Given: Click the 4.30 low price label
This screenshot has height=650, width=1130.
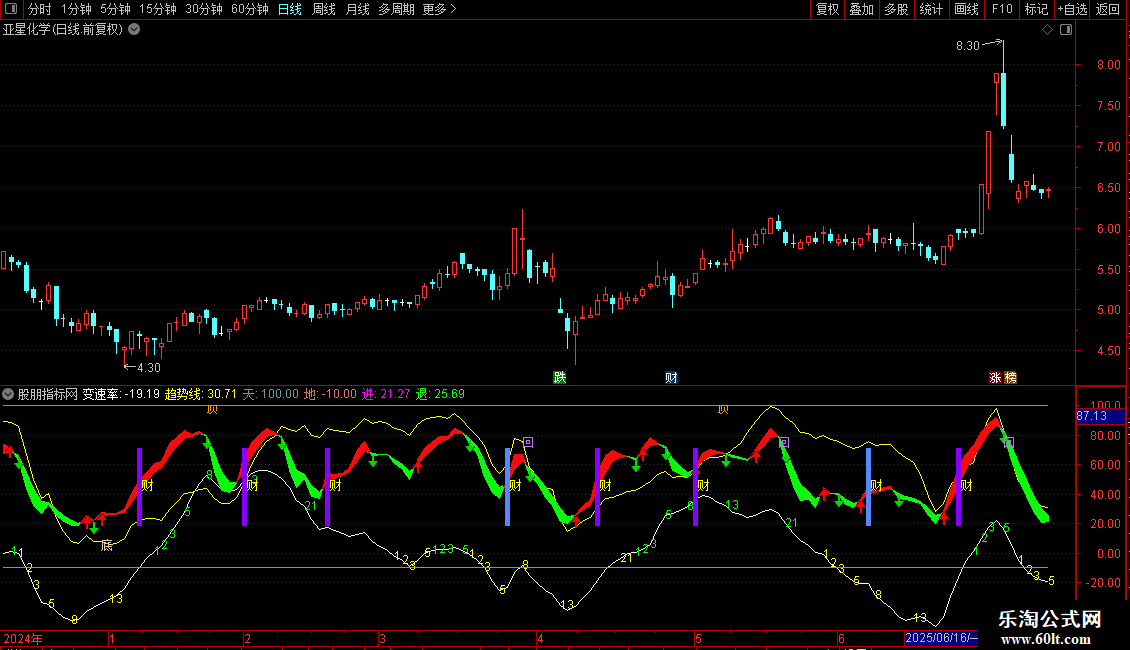Looking at the screenshot, I should click(148, 367).
